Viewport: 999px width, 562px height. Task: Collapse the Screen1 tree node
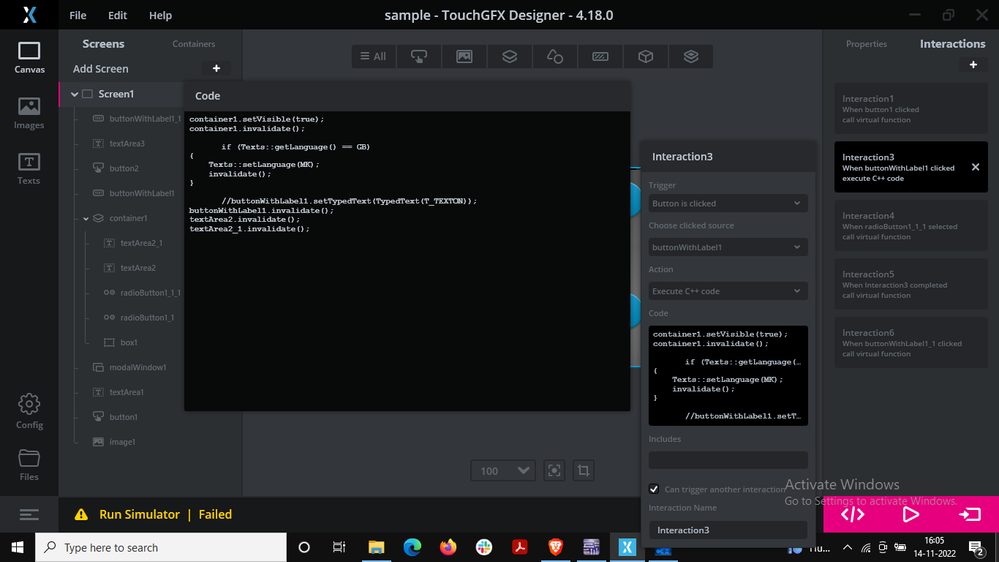[75, 94]
